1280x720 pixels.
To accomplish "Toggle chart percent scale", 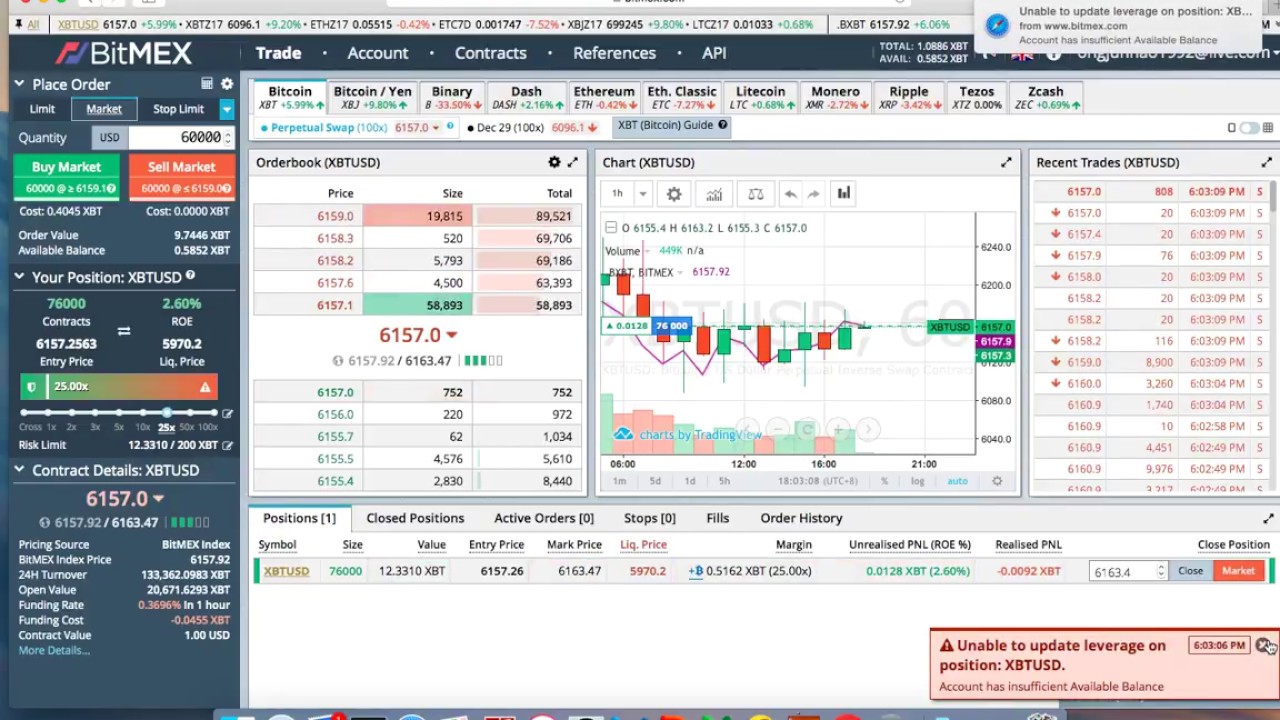I will tap(884, 481).
